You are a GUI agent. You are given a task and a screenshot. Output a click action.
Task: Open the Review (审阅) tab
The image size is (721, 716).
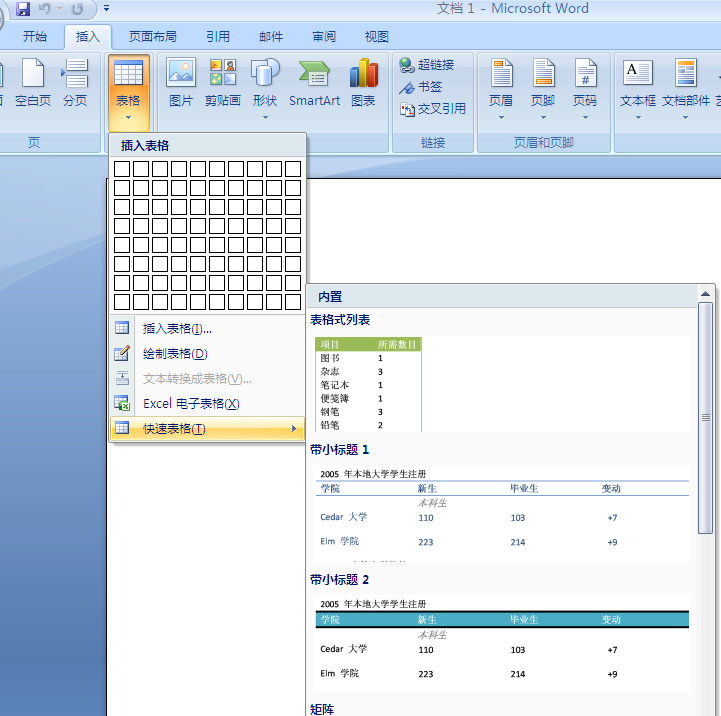(324, 37)
